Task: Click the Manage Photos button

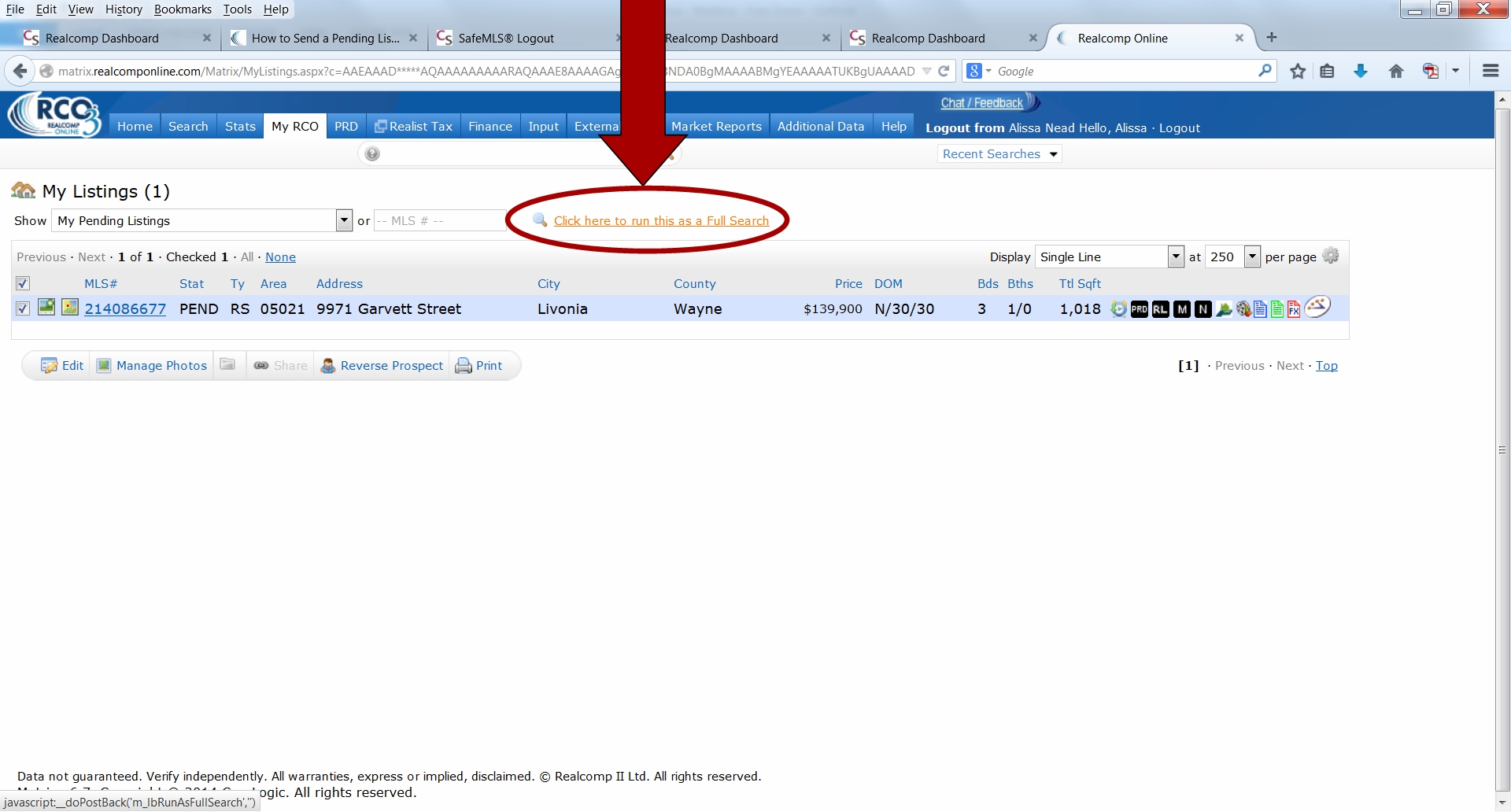Action: pos(151,365)
